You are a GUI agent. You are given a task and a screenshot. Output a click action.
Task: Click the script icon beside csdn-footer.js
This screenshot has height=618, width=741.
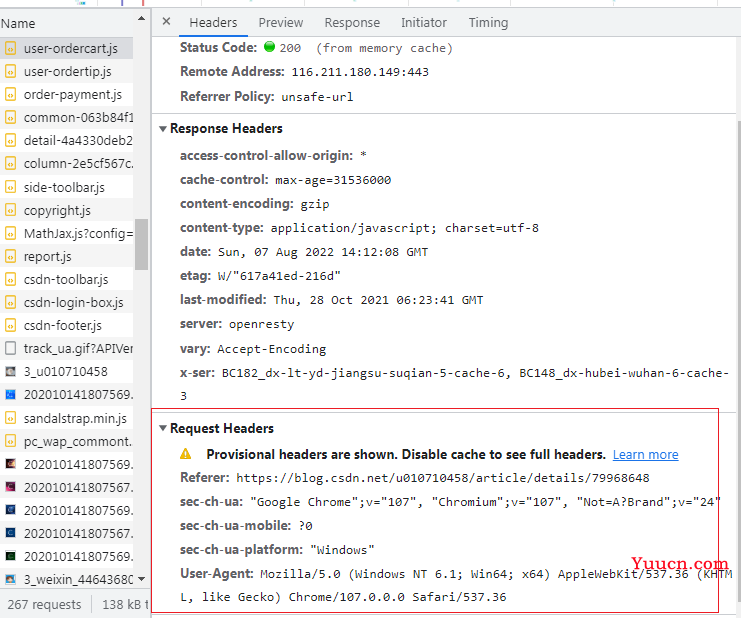tap(10, 325)
